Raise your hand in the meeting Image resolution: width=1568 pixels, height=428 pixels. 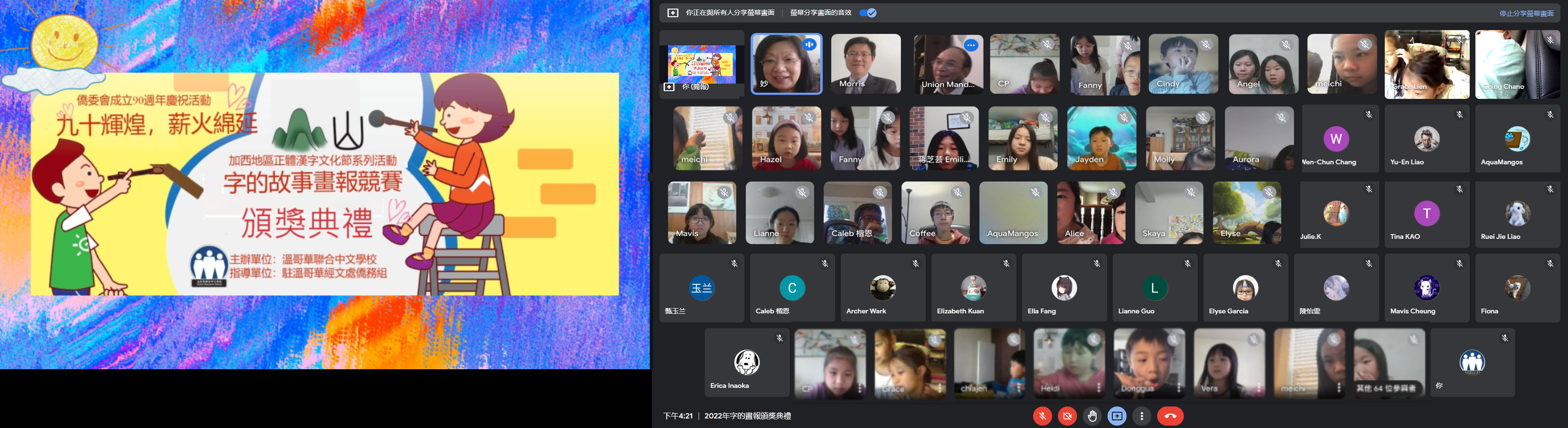(x=1092, y=416)
